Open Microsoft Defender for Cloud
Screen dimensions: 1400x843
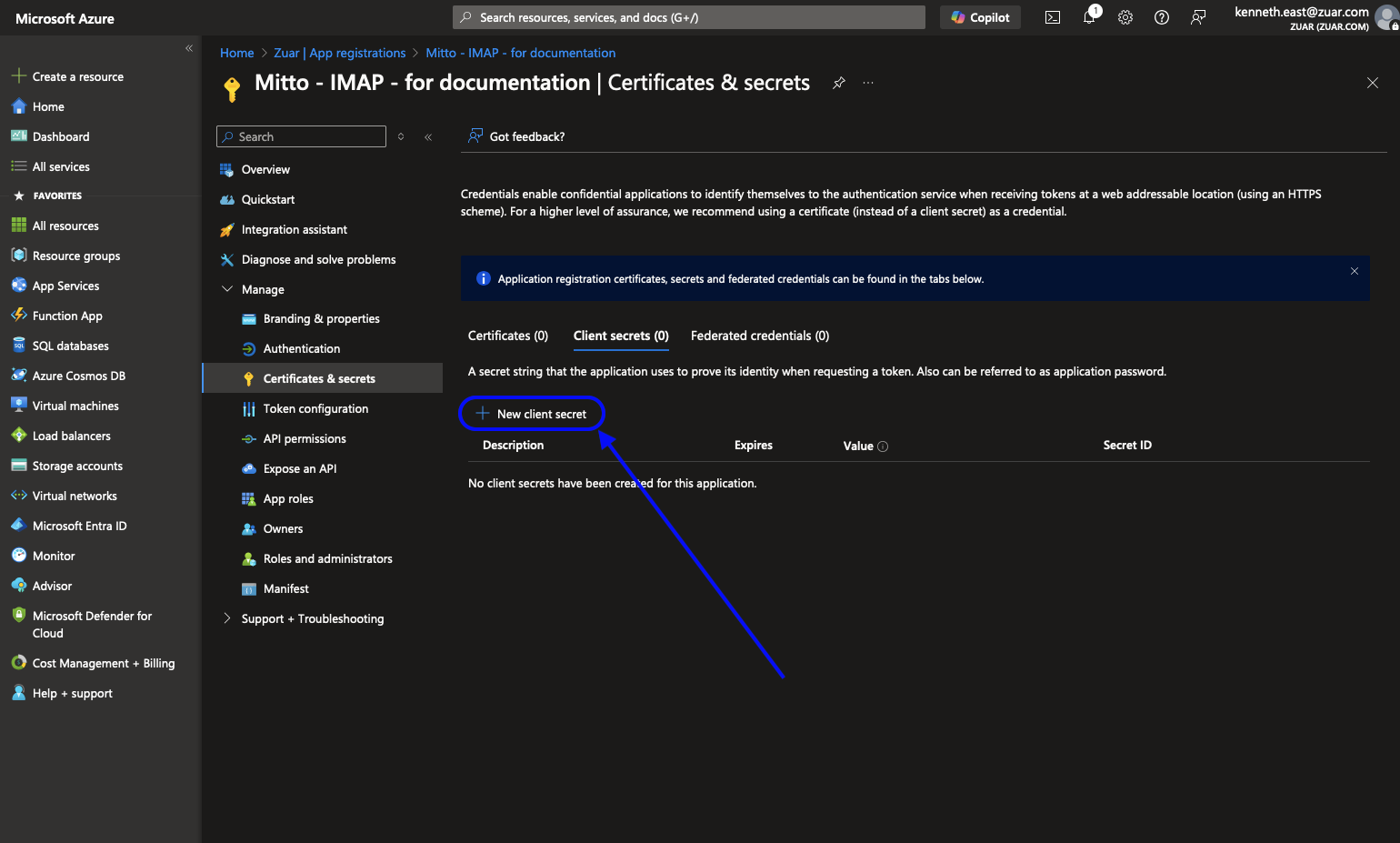82,624
